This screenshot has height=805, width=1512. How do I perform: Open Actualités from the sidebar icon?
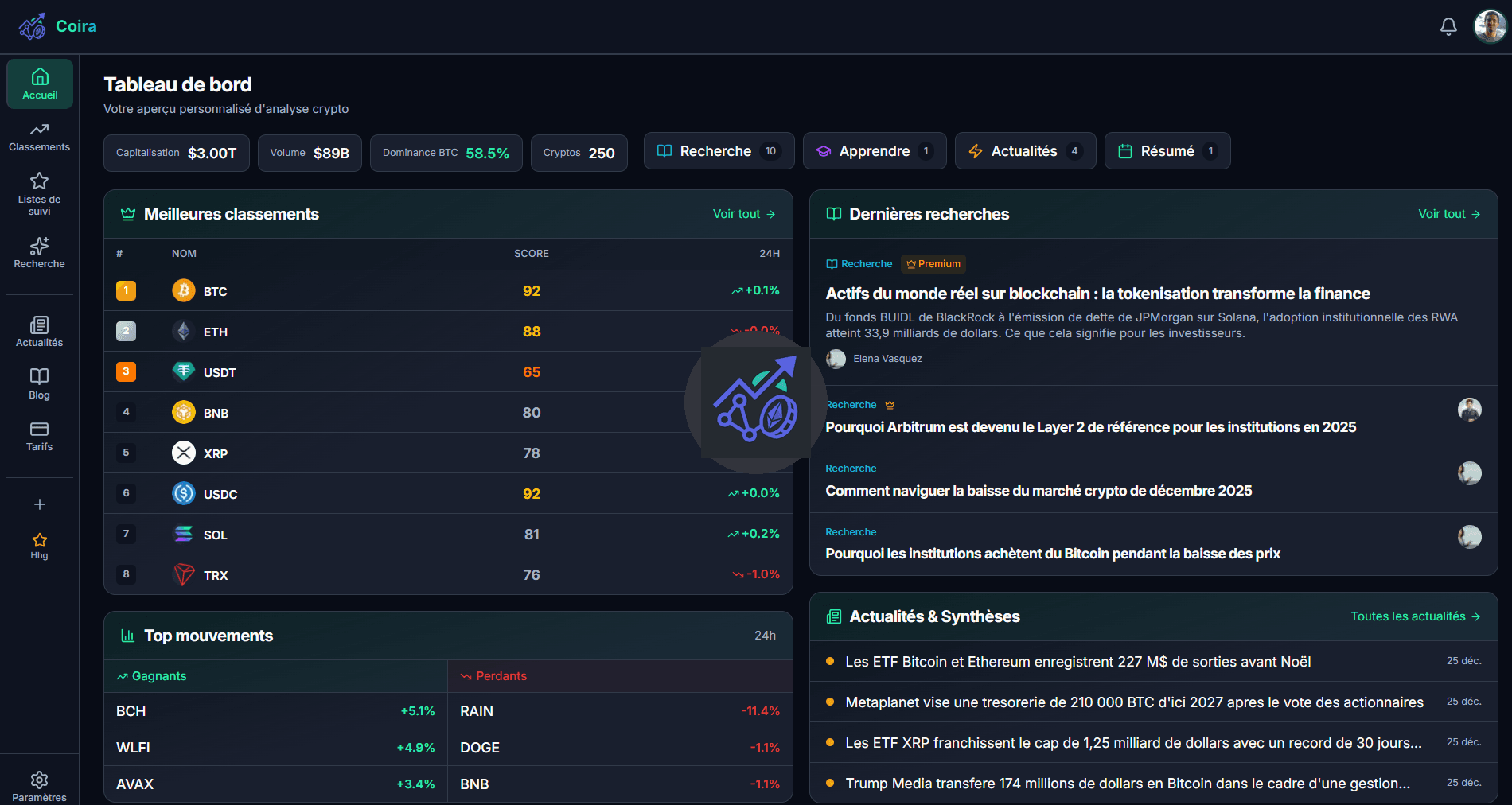[x=39, y=325]
